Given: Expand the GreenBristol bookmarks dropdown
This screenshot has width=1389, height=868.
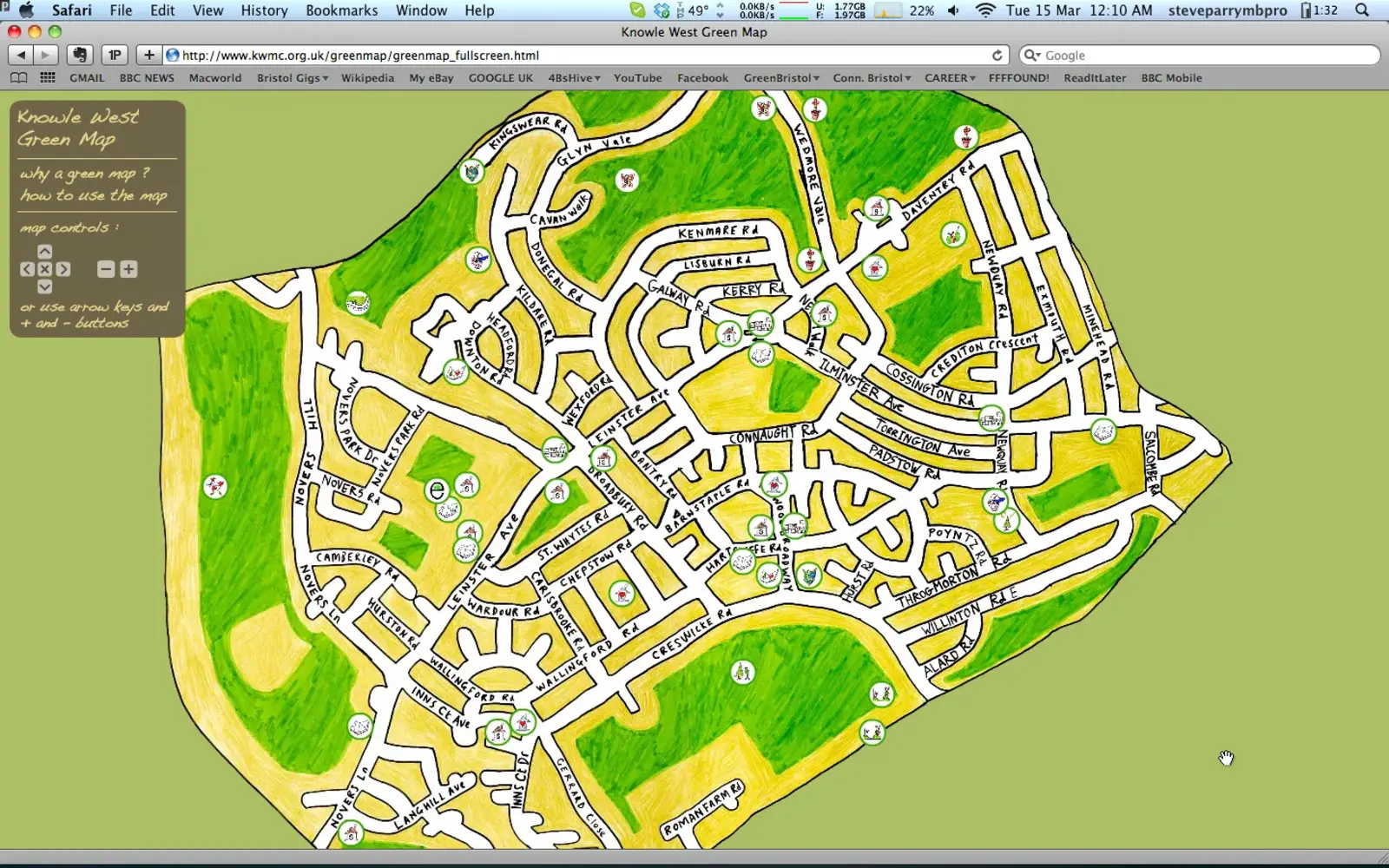Looking at the screenshot, I should coord(781,78).
